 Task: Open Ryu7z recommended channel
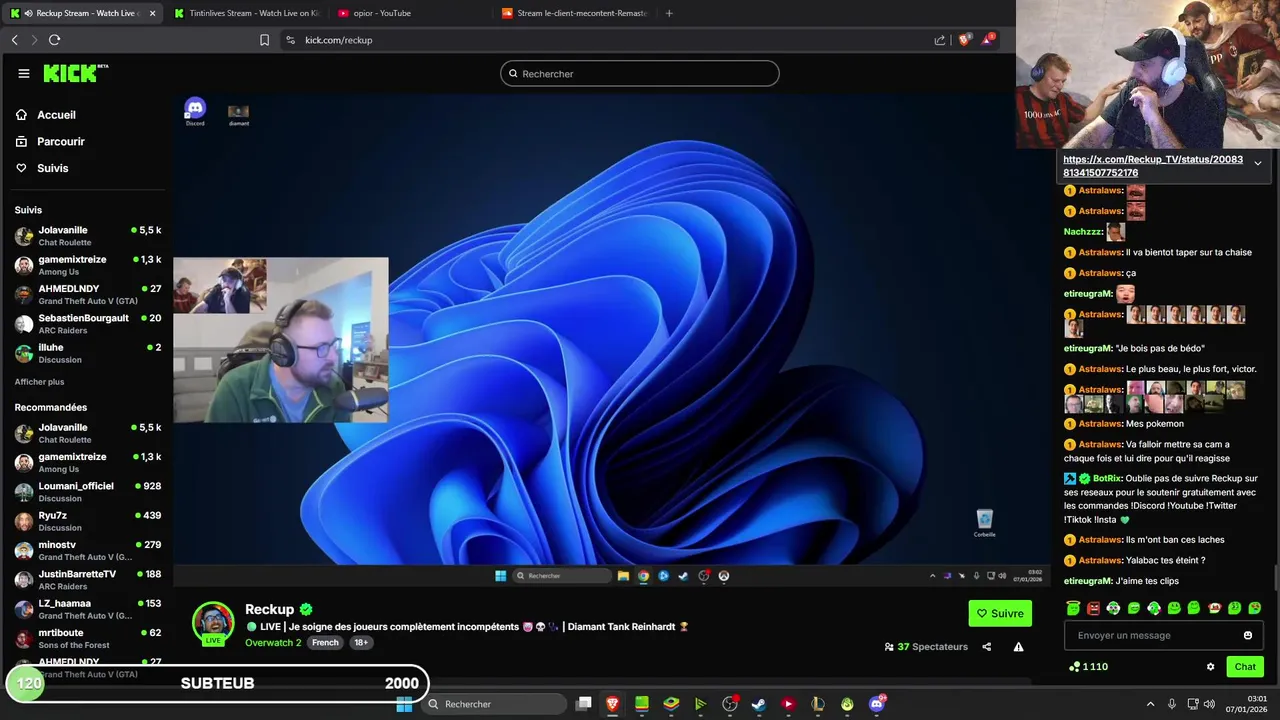88,521
